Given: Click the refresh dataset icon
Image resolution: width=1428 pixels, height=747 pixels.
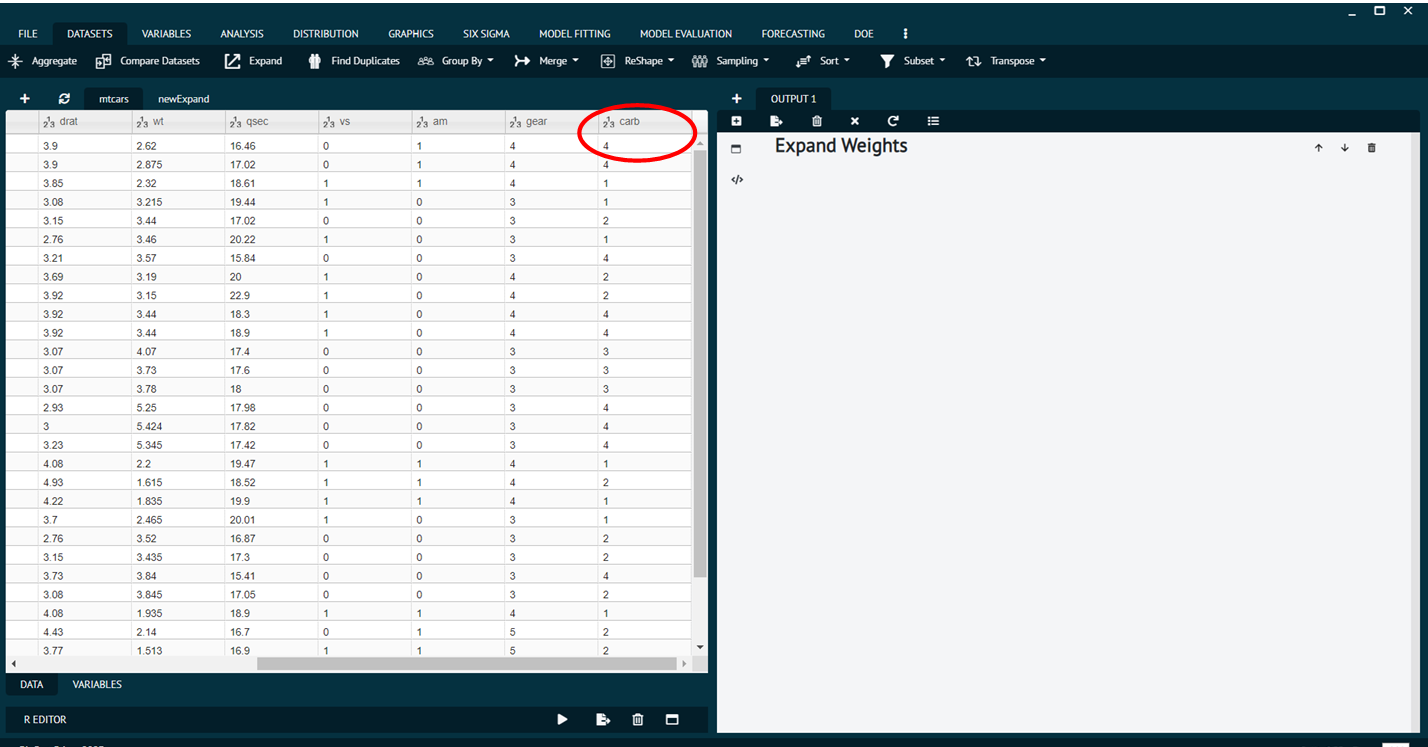Looking at the screenshot, I should click(64, 99).
